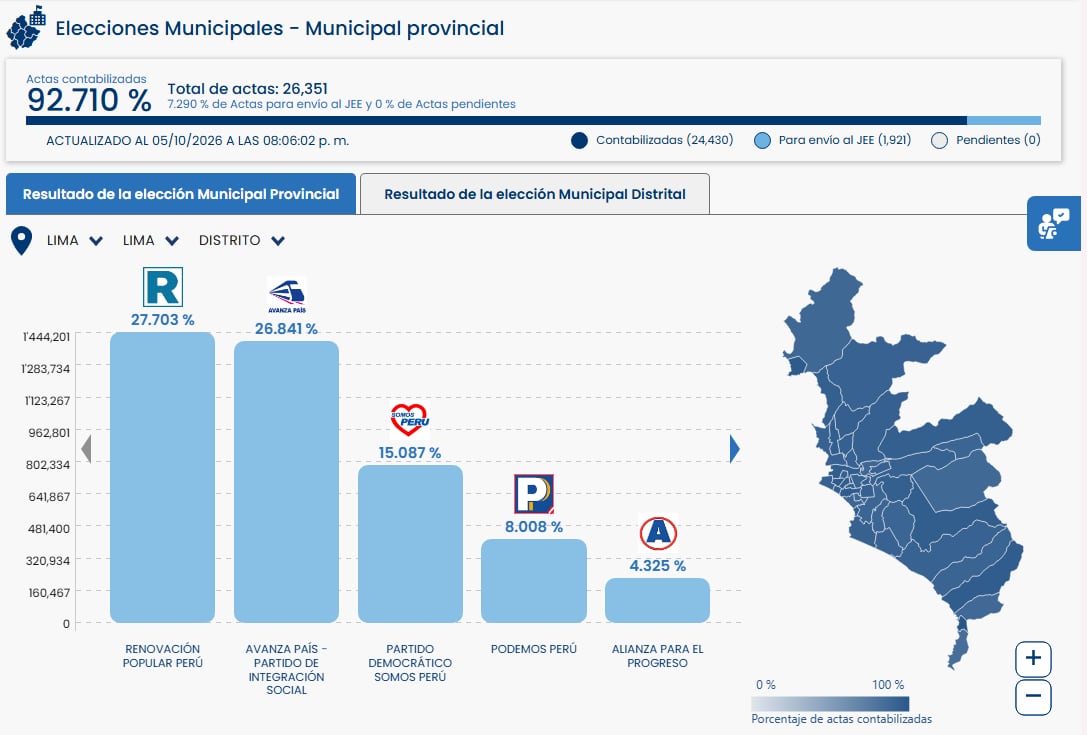
Task: Click the Podemos Perú P logo
Action: point(534,494)
